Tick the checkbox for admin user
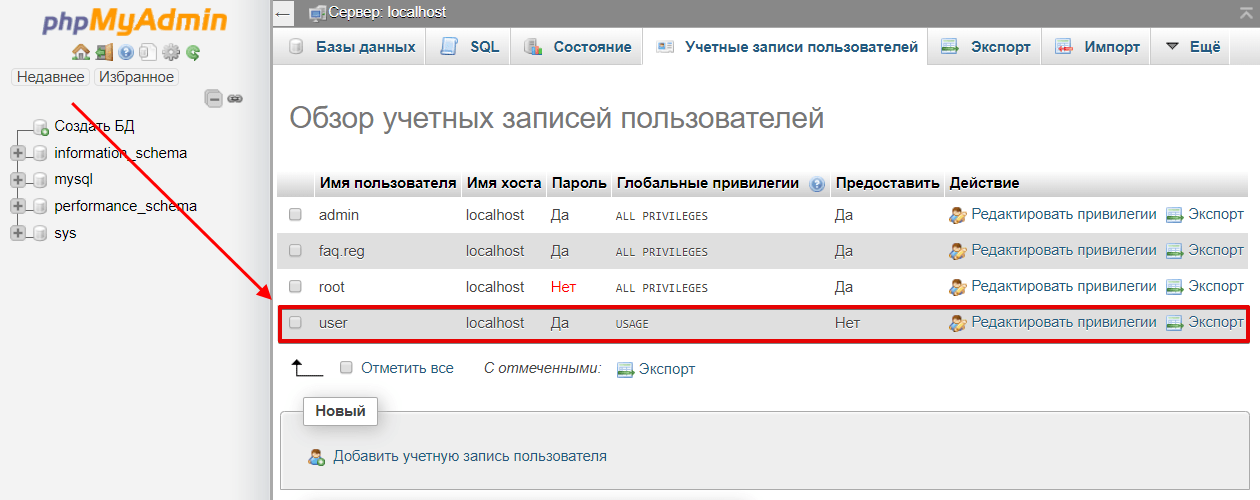This screenshot has width=1260, height=500. click(x=295, y=214)
